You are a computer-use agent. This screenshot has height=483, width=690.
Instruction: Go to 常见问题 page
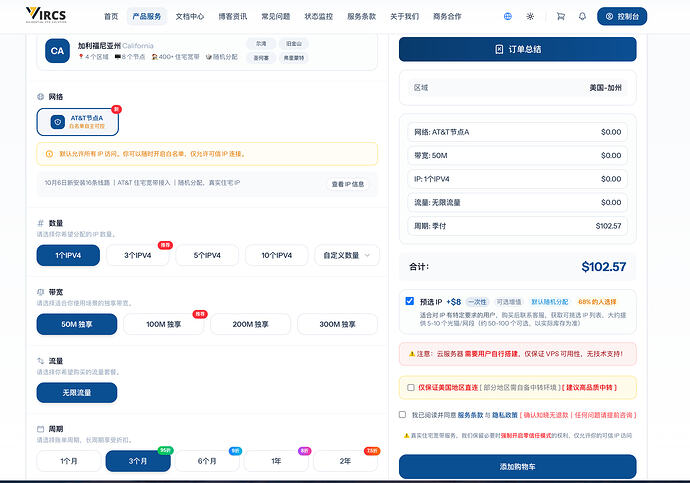[x=276, y=16]
